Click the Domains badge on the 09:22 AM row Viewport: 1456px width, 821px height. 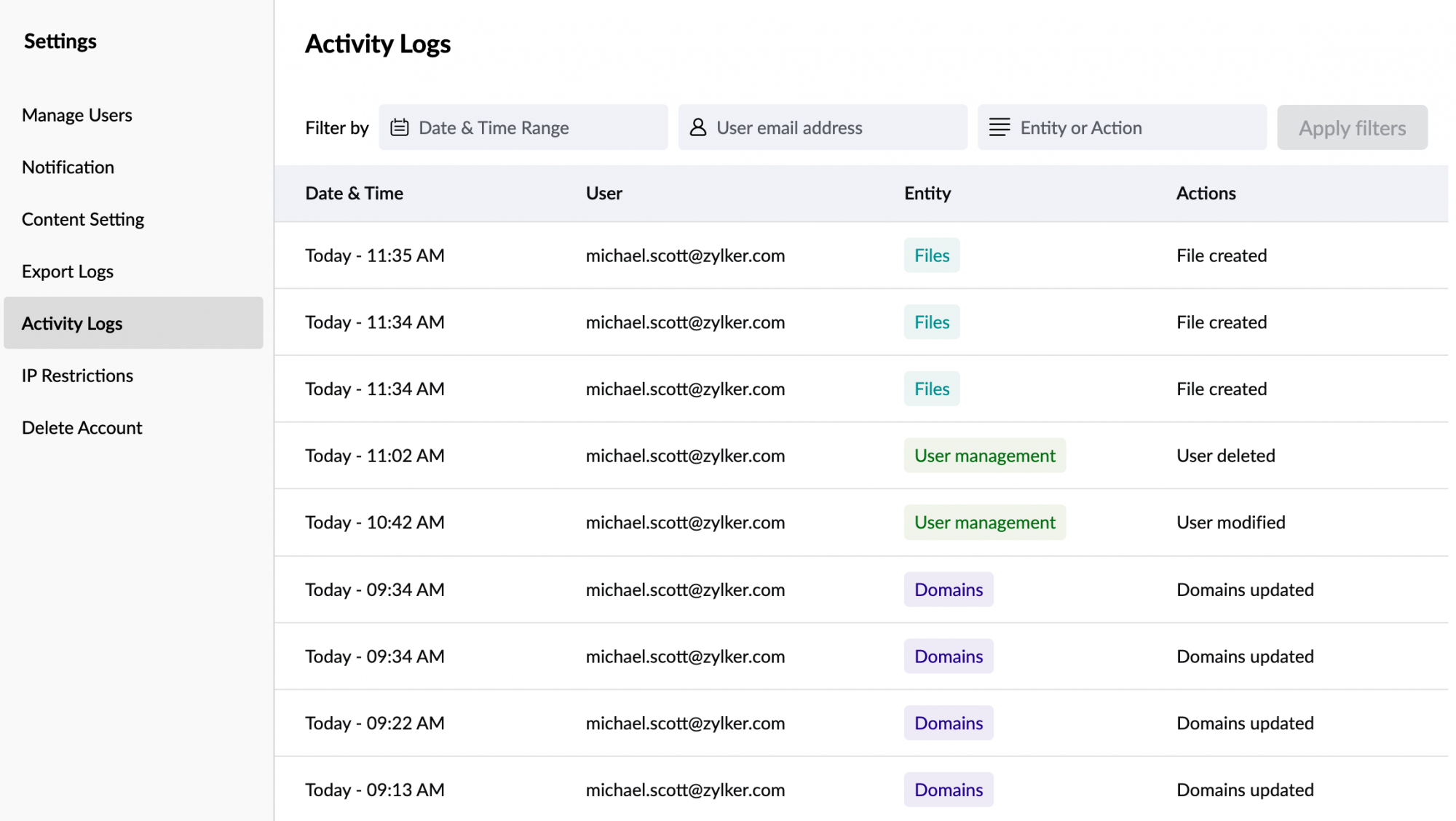coord(948,723)
